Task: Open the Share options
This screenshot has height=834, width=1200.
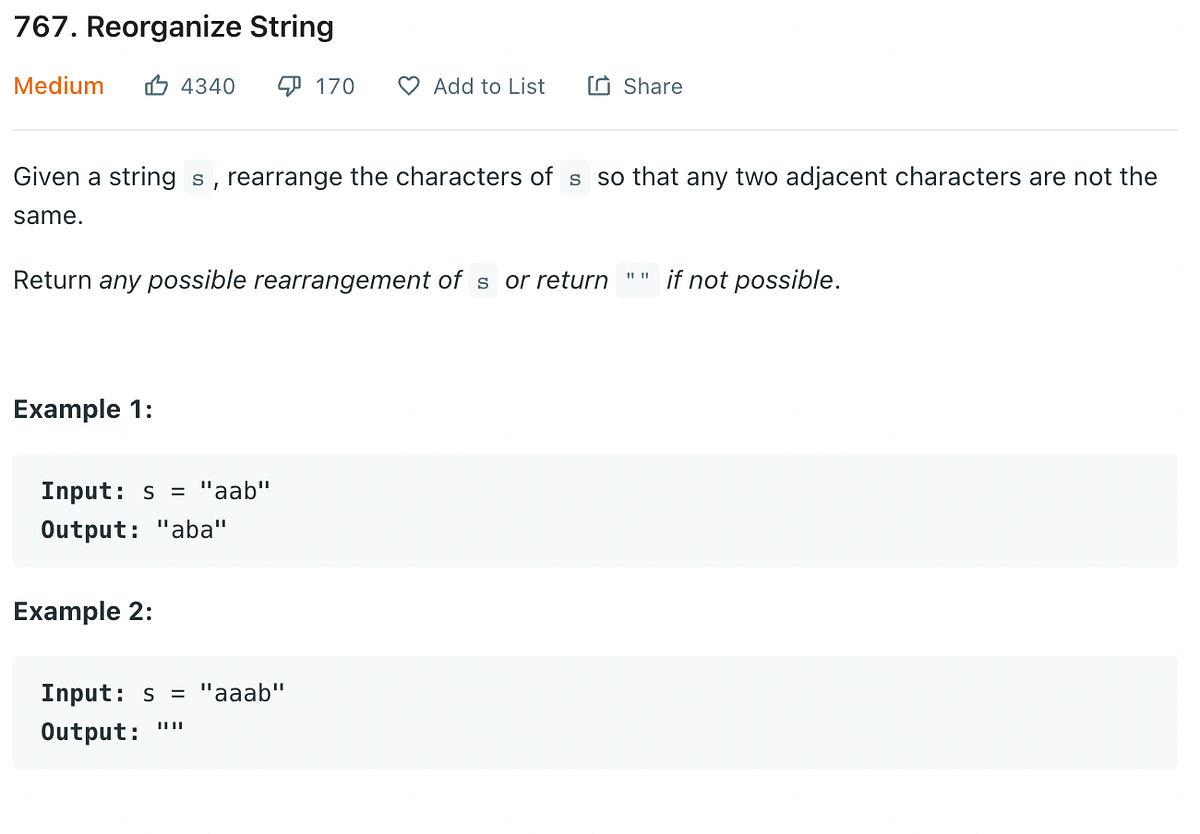Action: (635, 86)
